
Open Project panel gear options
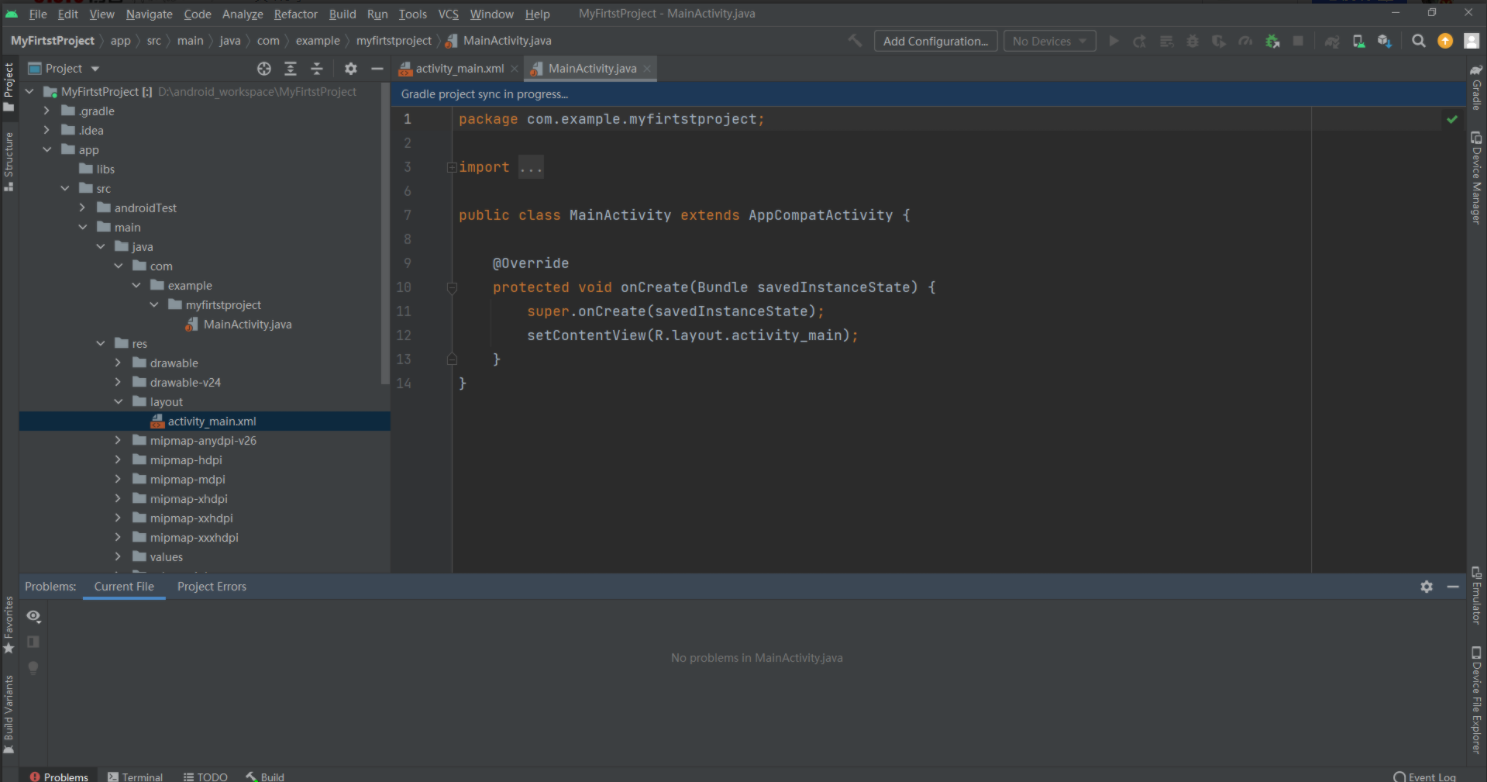coord(350,69)
